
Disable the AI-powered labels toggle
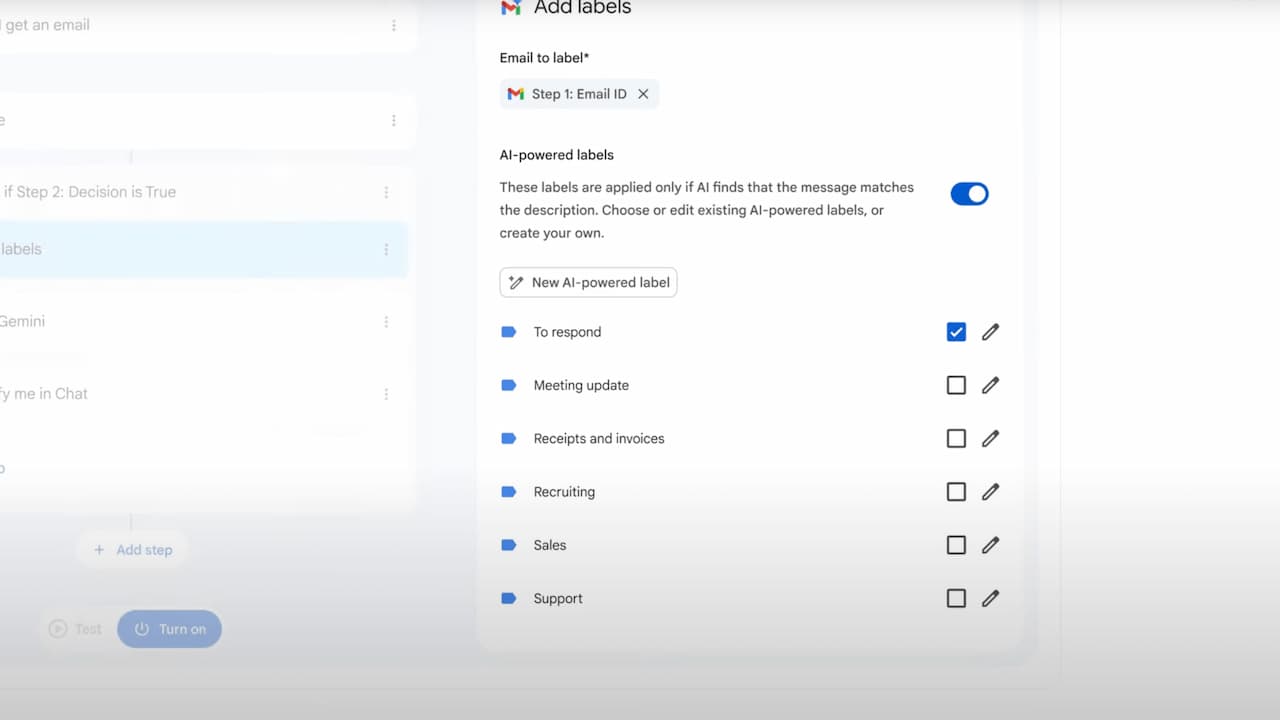(969, 193)
